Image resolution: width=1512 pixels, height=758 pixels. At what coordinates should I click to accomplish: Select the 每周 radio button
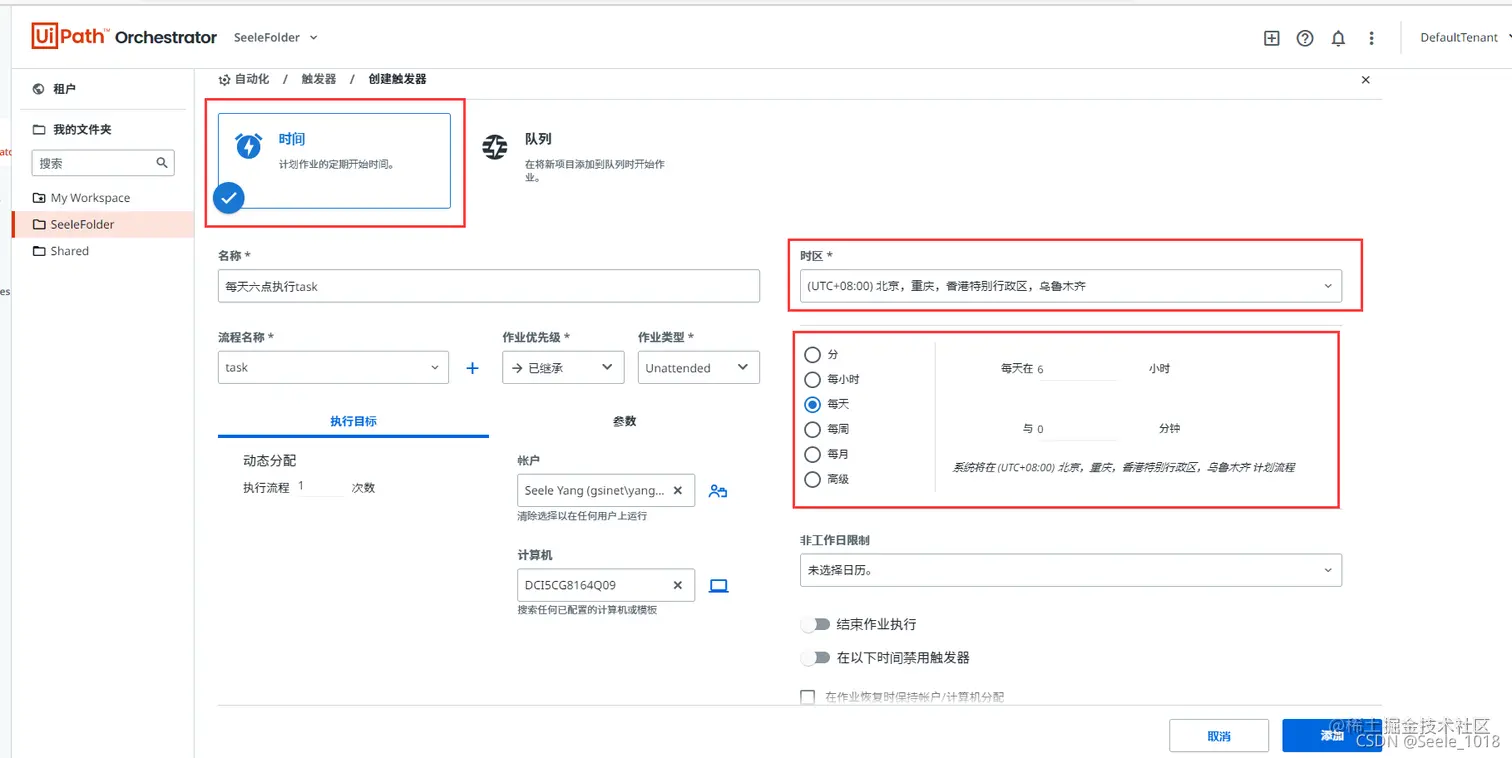[811, 429]
